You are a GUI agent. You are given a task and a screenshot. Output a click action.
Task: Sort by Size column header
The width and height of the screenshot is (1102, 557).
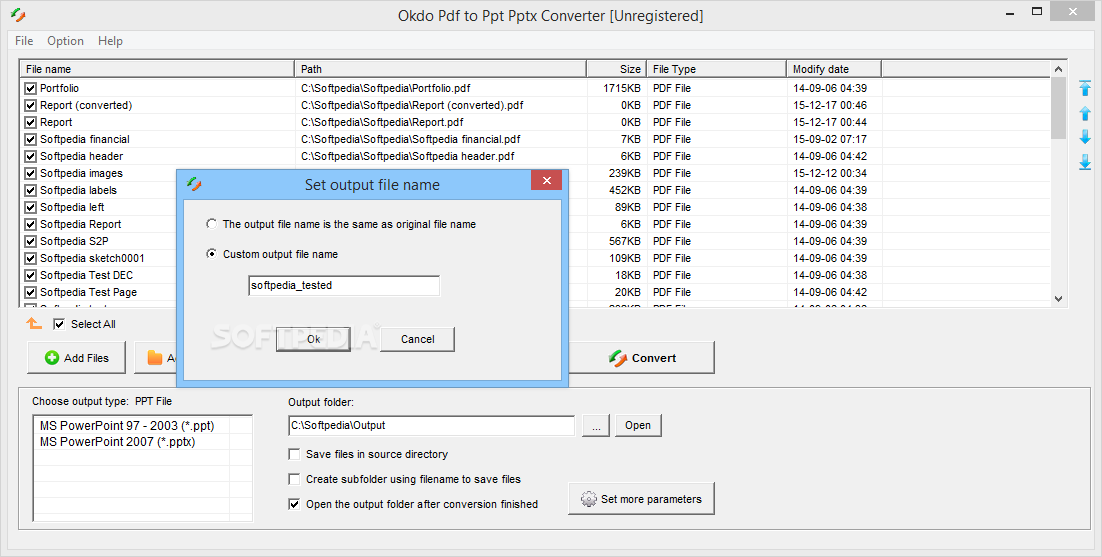[617, 69]
